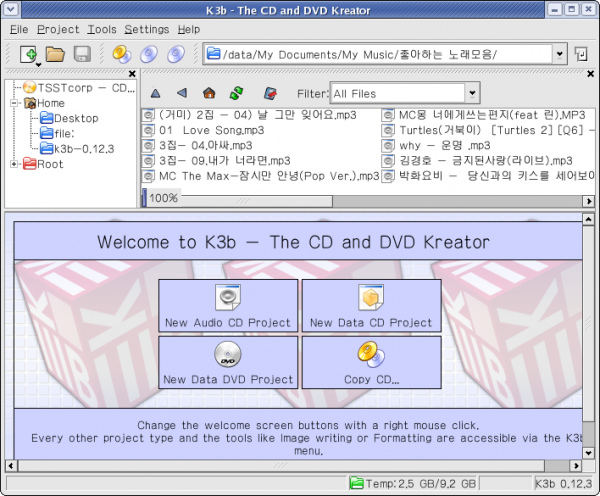Open the Filter All Files dropdown
This screenshot has height=496, width=600.
tap(472, 93)
